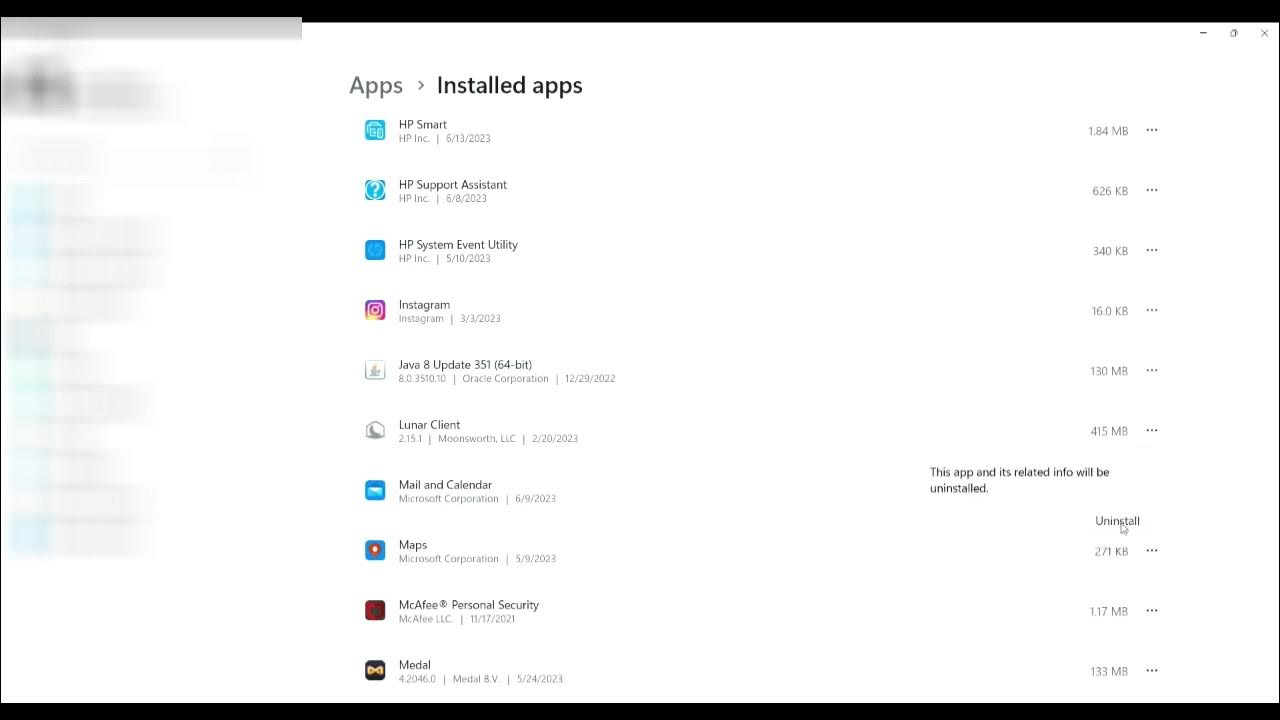The width and height of the screenshot is (1280, 720).
Task: Click the Java 8 Update icon
Action: coord(375,370)
